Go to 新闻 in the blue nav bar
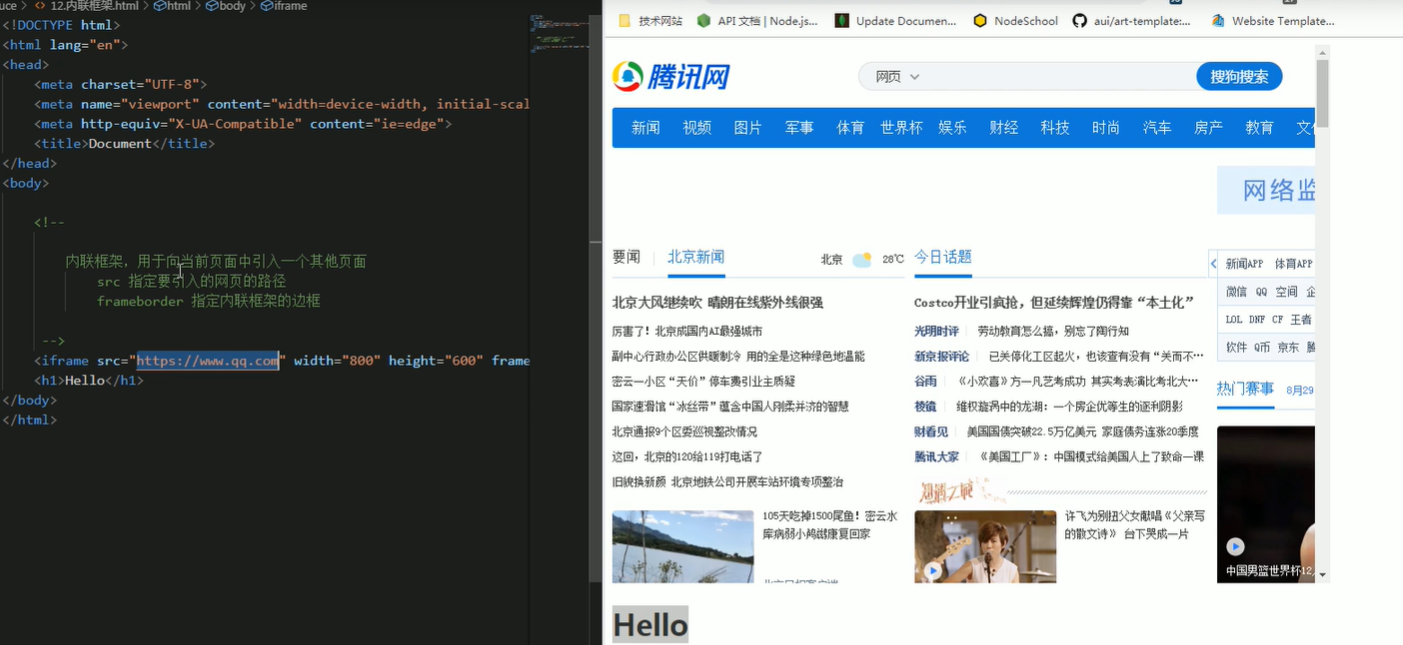Image resolution: width=1403 pixels, height=645 pixels. pyautogui.click(x=646, y=128)
